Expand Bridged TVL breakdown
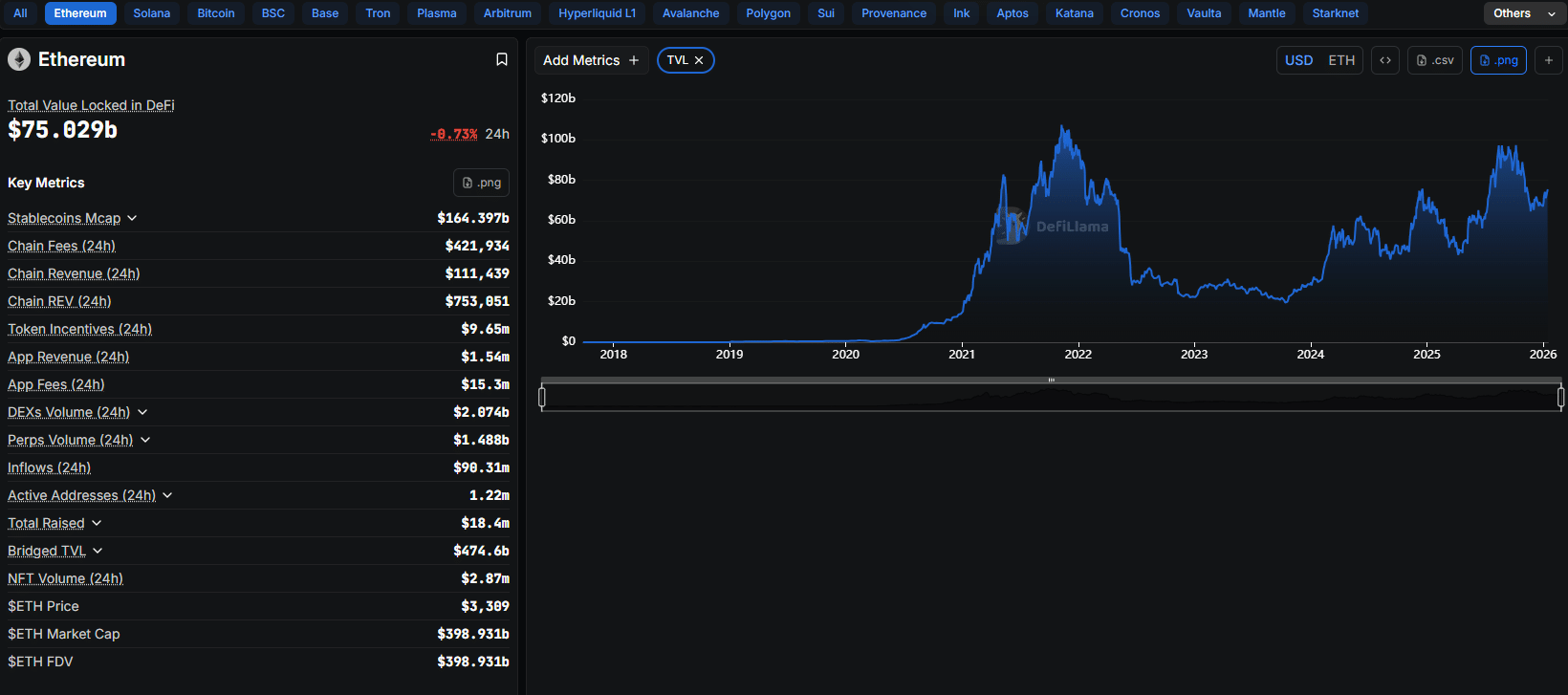 point(98,551)
